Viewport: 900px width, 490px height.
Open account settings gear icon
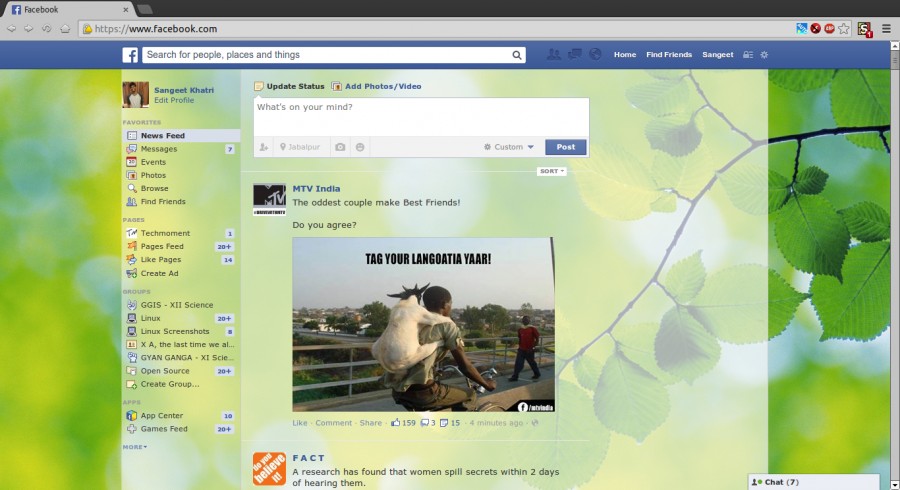764,55
